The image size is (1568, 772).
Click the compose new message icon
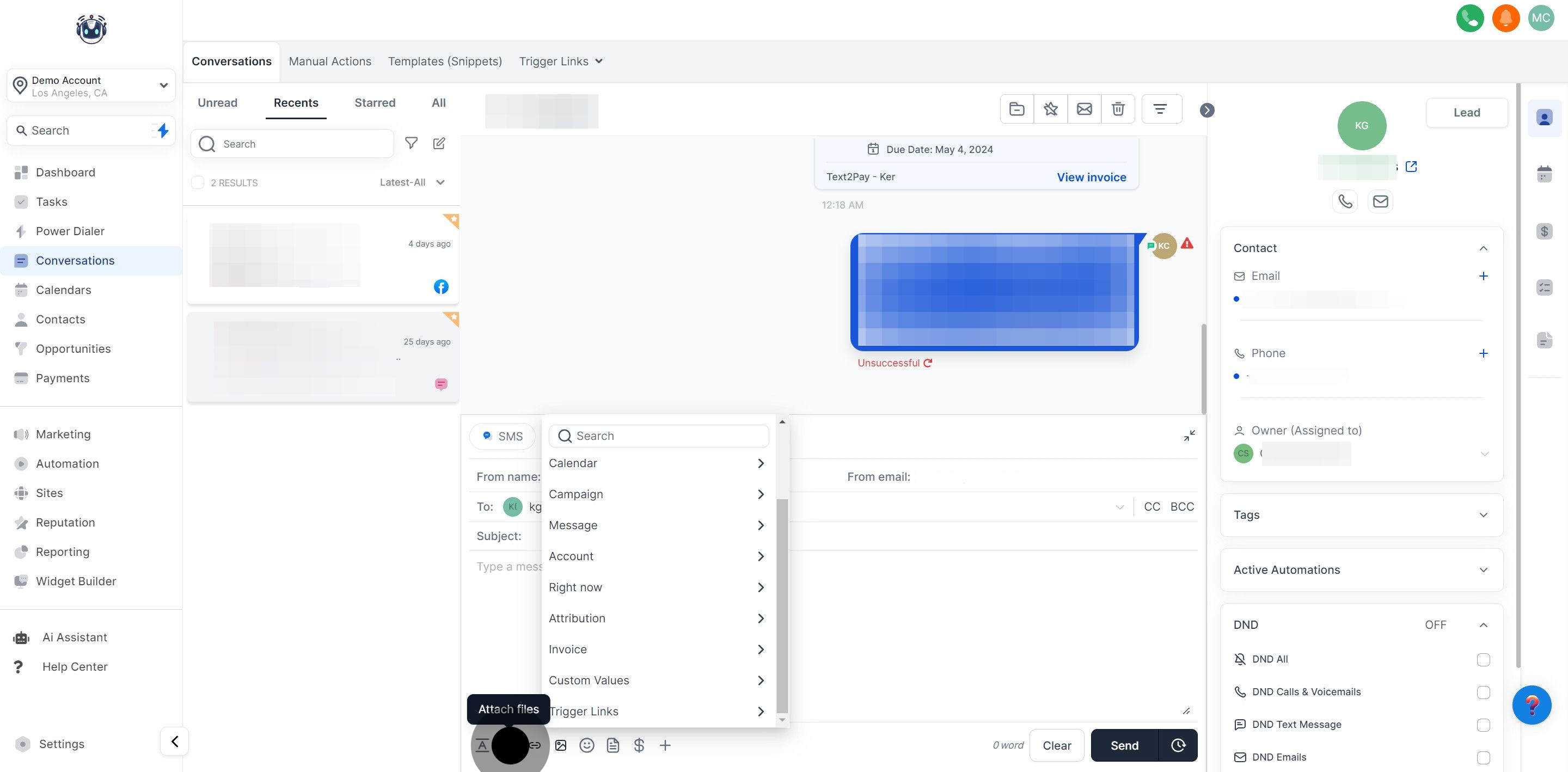click(x=439, y=144)
